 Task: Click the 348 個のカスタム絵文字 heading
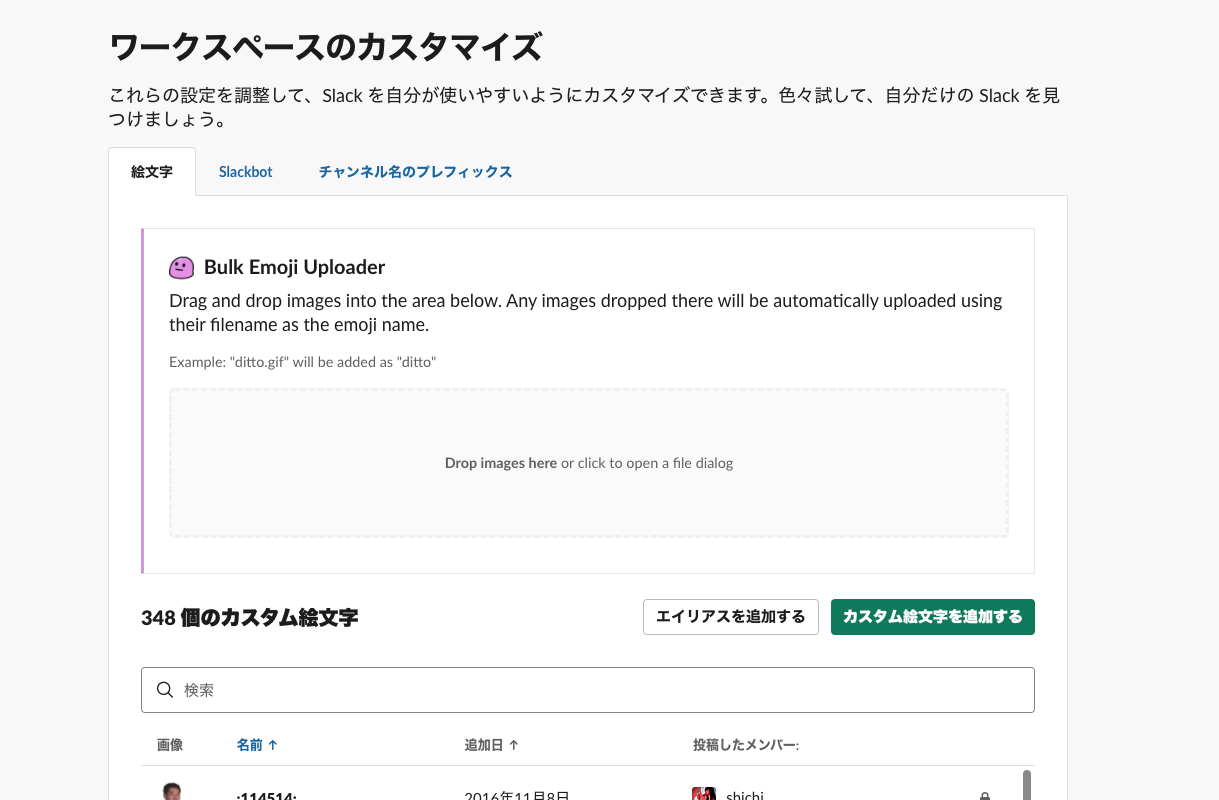250,618
